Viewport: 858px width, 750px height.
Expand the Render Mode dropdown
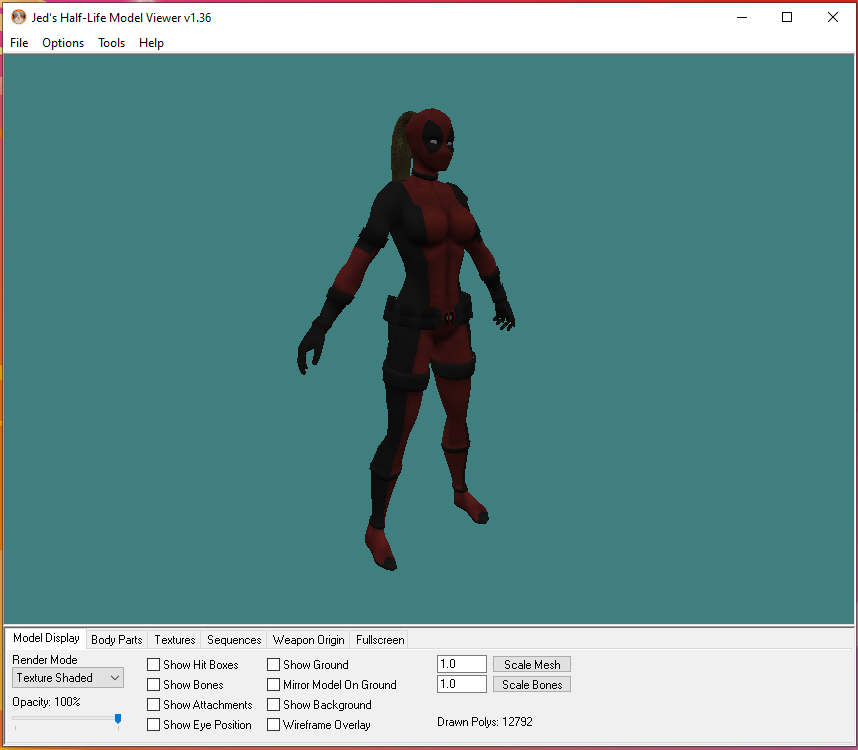(x=68, y=678)
